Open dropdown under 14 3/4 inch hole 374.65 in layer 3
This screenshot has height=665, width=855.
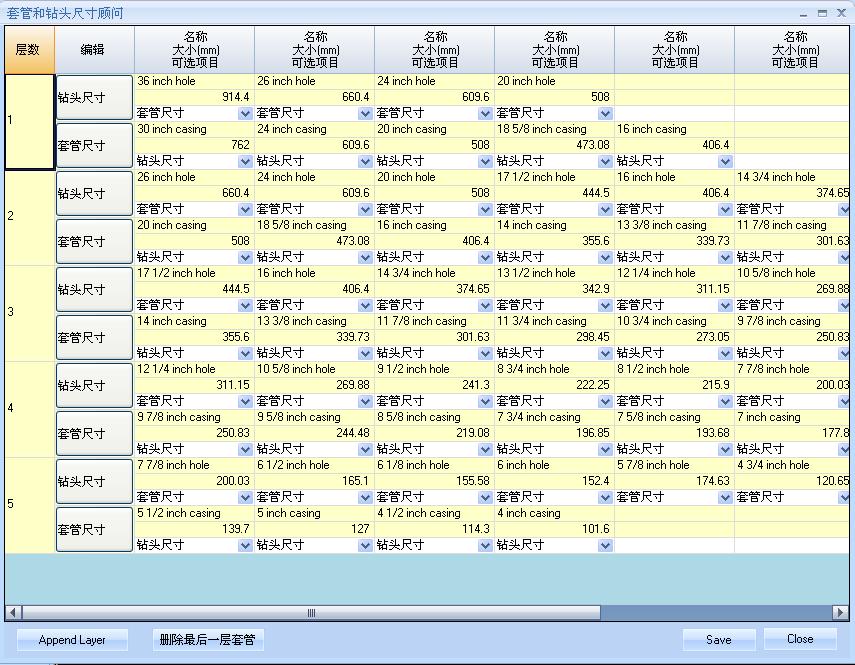(485, 305)
